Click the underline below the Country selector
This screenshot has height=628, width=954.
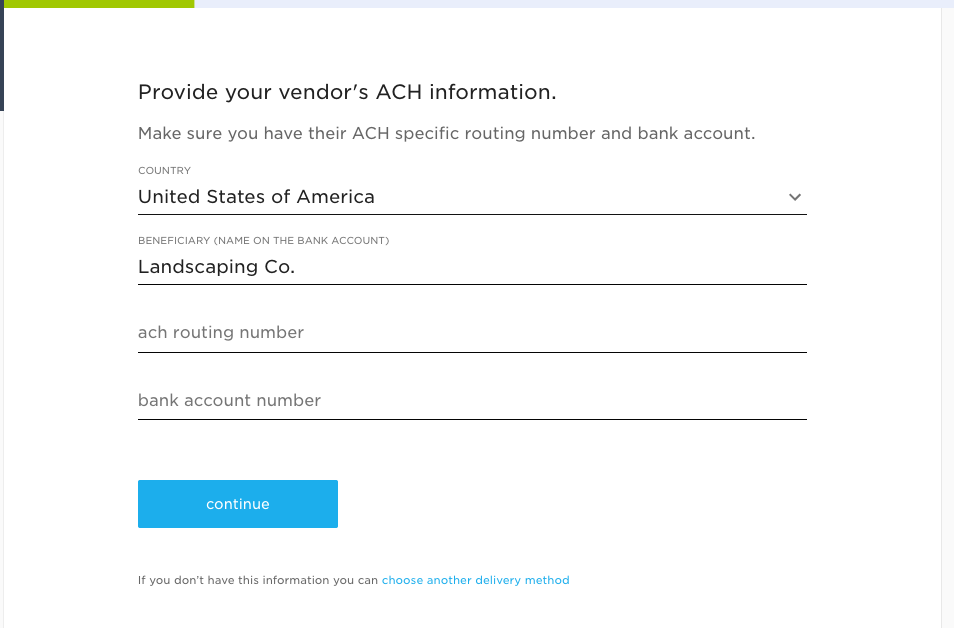[472, 214]
